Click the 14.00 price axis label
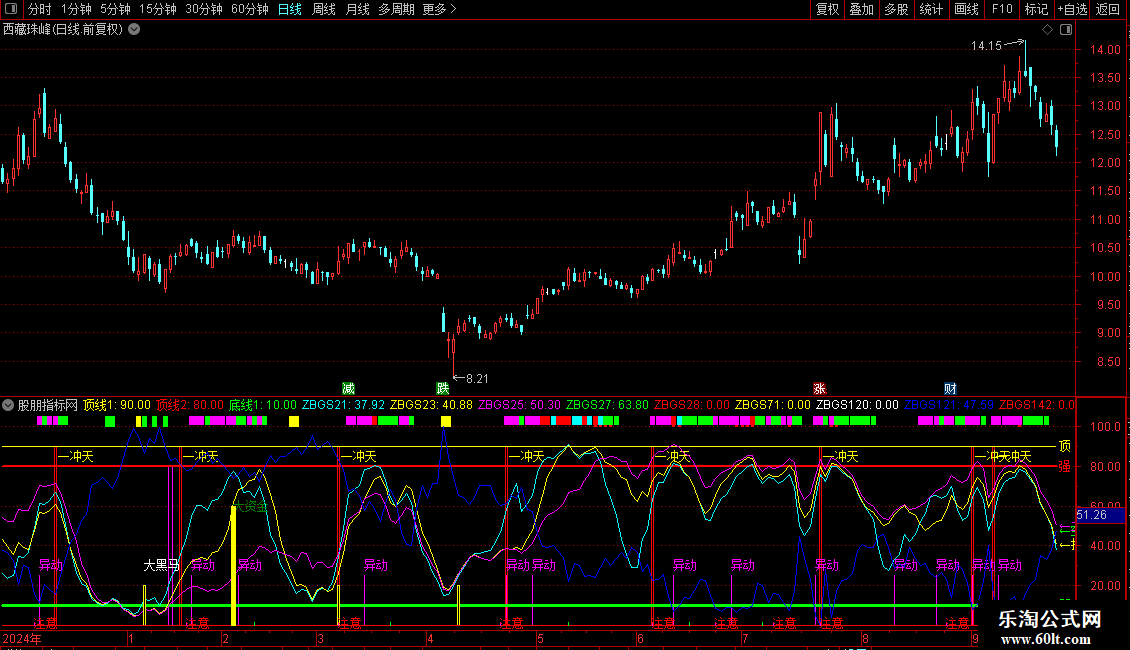 pyautogui.click(x=1105, y=50)
